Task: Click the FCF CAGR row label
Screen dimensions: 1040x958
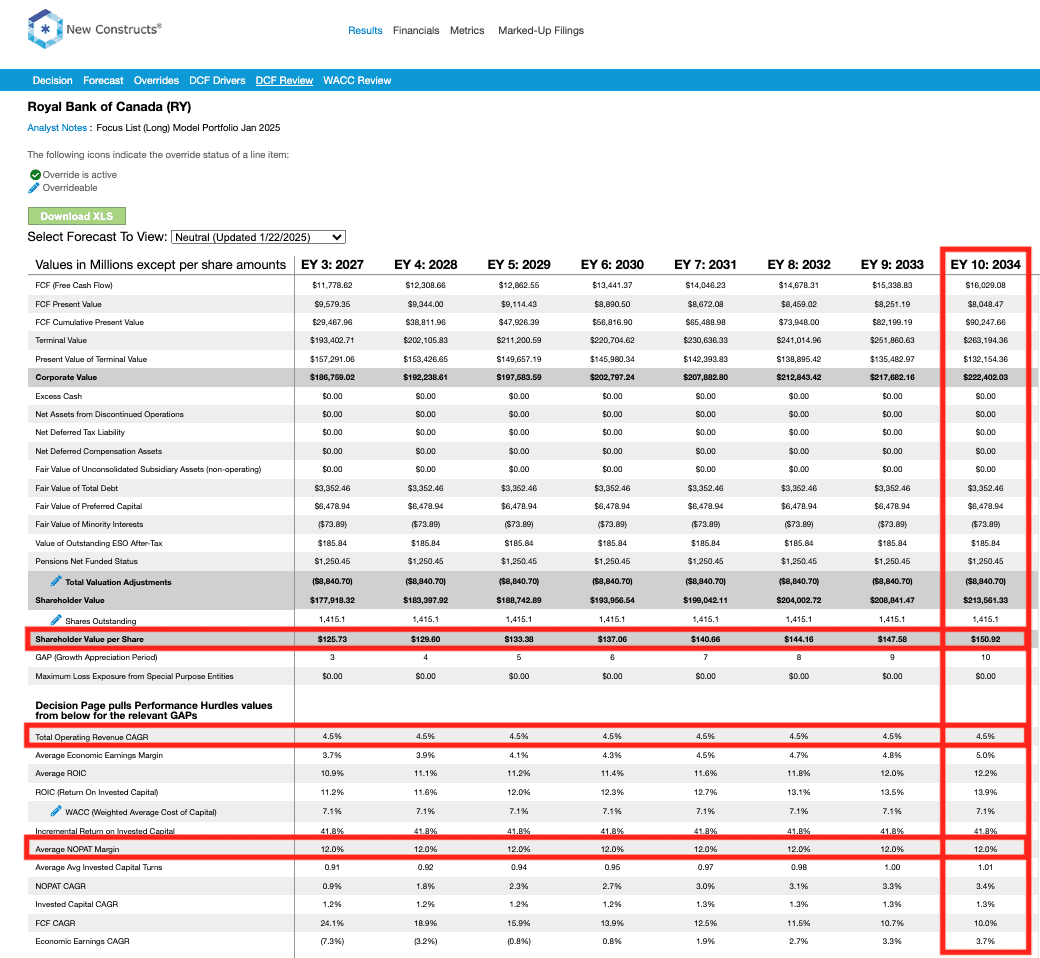Action: click(55, 924)
